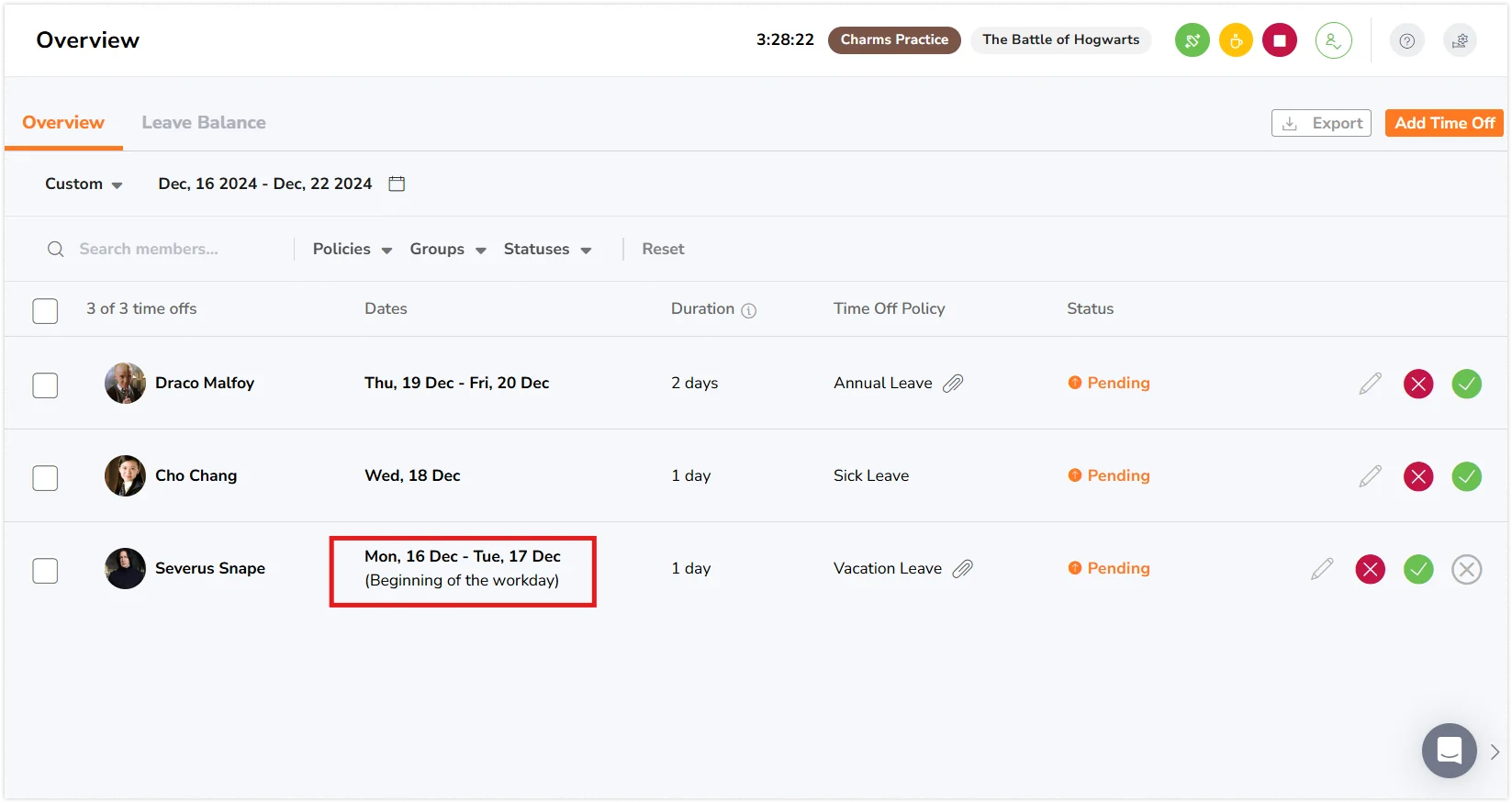Click the Dates column header

click(x=386, y=308)
